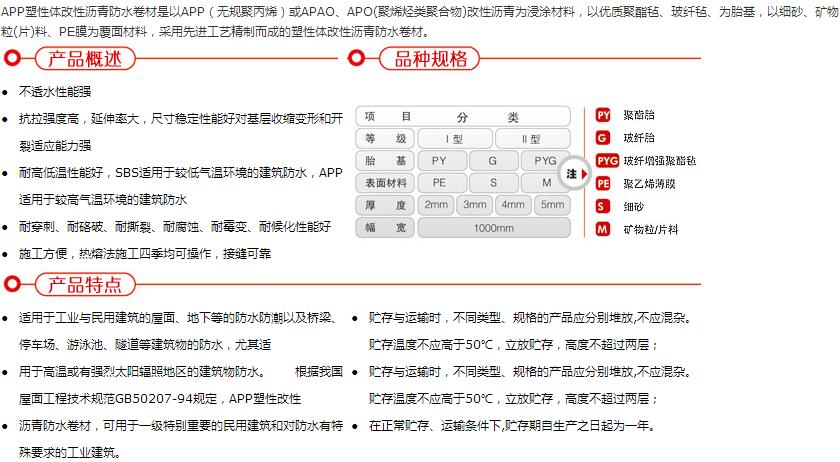The image size is (840, 462).
Task: Click the red M legend badge
Action: (603, 229)
